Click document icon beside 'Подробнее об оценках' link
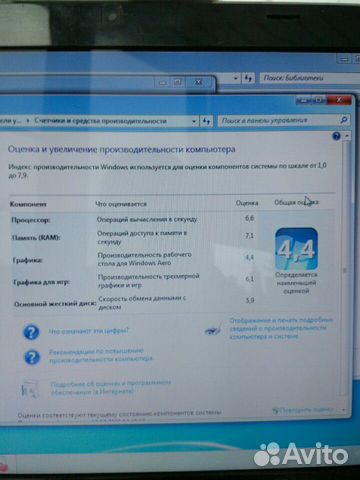 click(x=30, y=388)
